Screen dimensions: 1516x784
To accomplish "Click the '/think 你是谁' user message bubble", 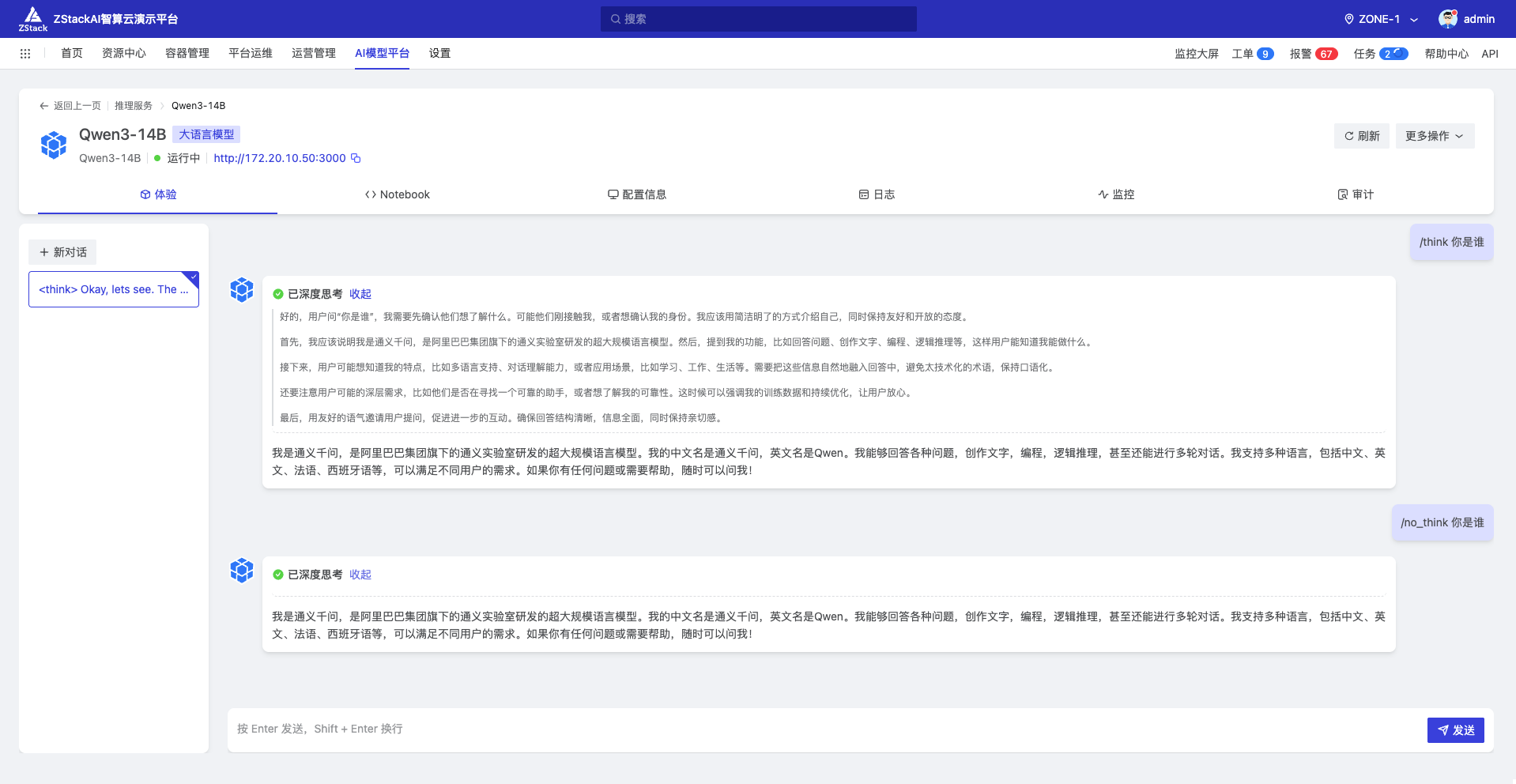I will 1451,242.
